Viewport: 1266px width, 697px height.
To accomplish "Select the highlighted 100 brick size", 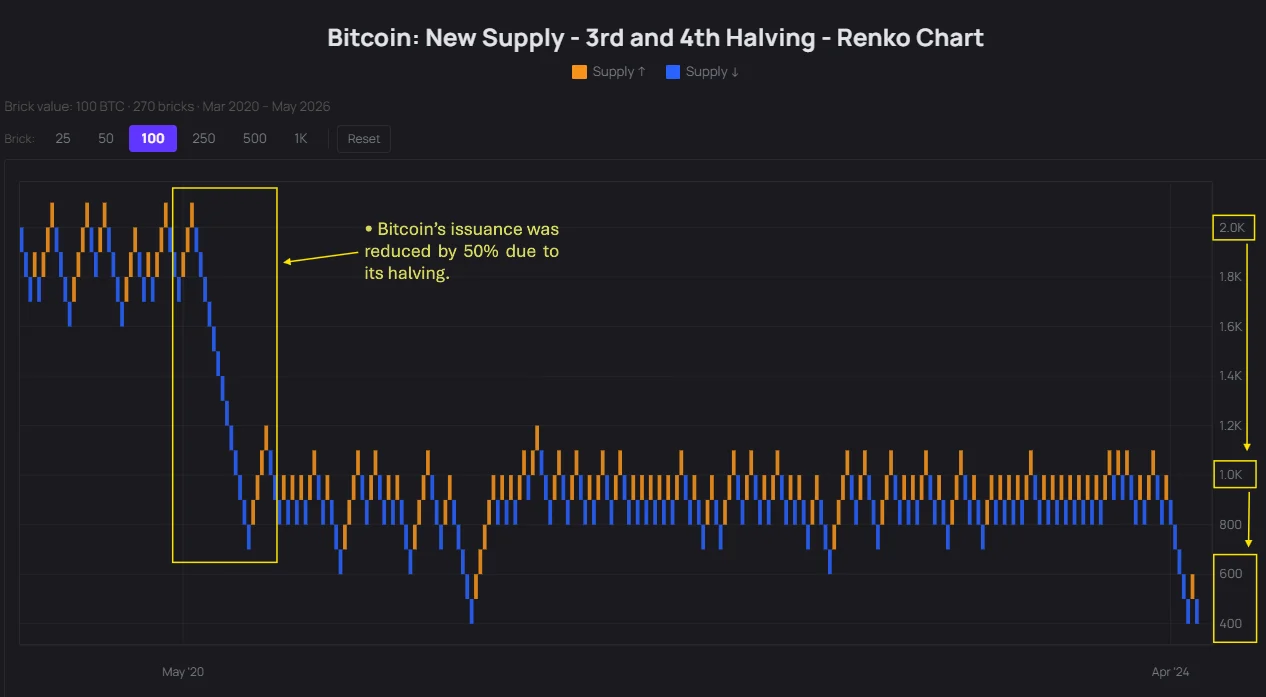I will pyautogui.click(x=153, y=139).
